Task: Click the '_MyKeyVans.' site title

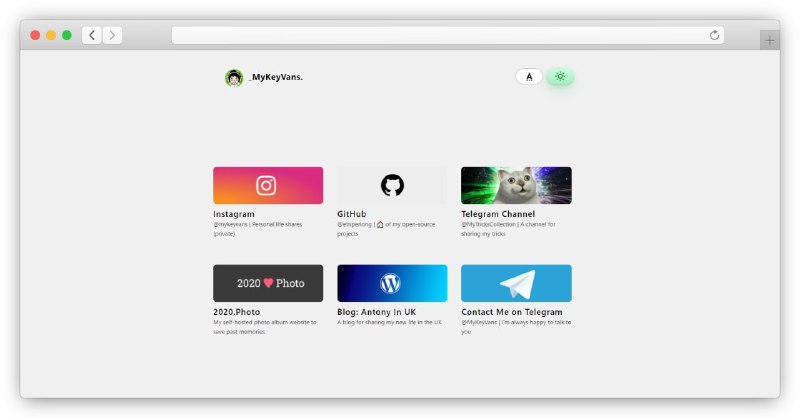Action: coord(276,77)
